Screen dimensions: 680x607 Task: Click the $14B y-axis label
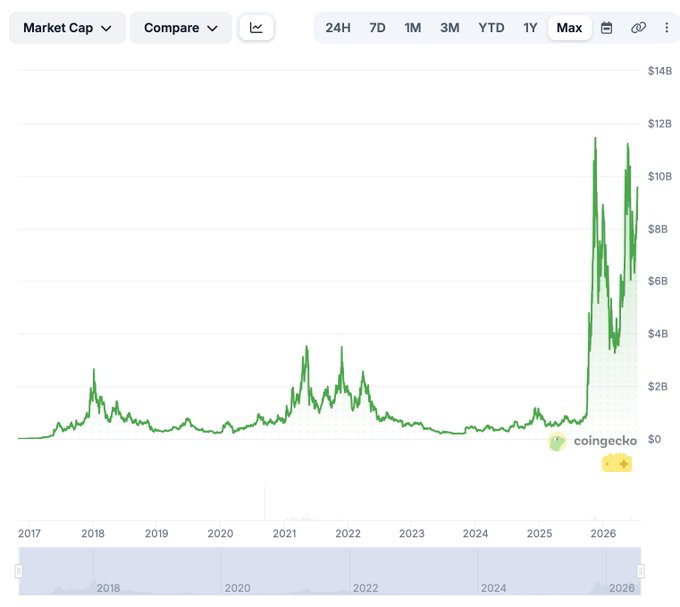tap(660, 71)
